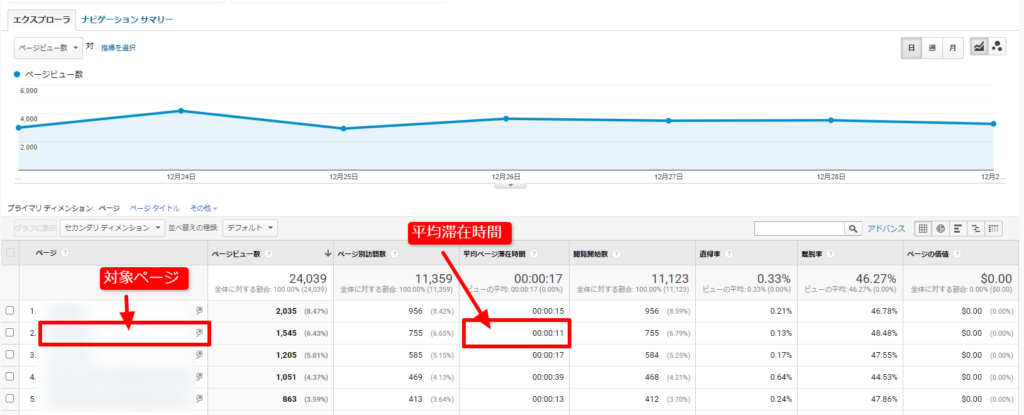This screenshot has width=1024, height=415.
Task: Open help icon beside 直帰率 header
Action: [728, 254]
